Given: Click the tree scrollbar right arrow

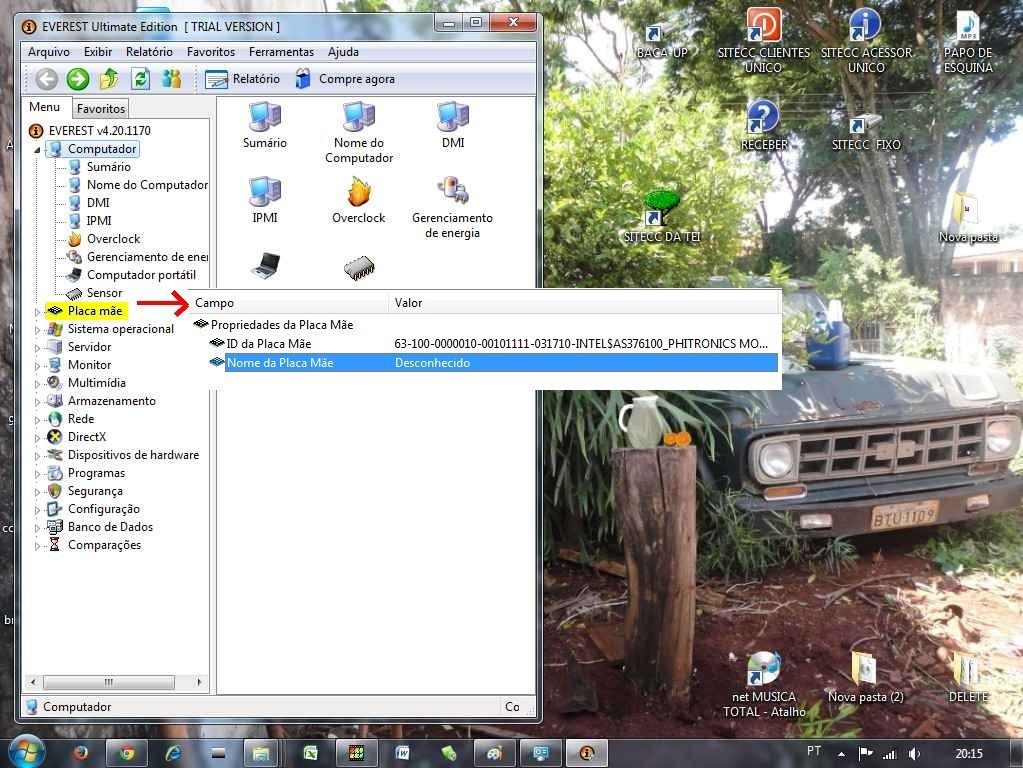Looking at the screenshot, I should (198, 682).
